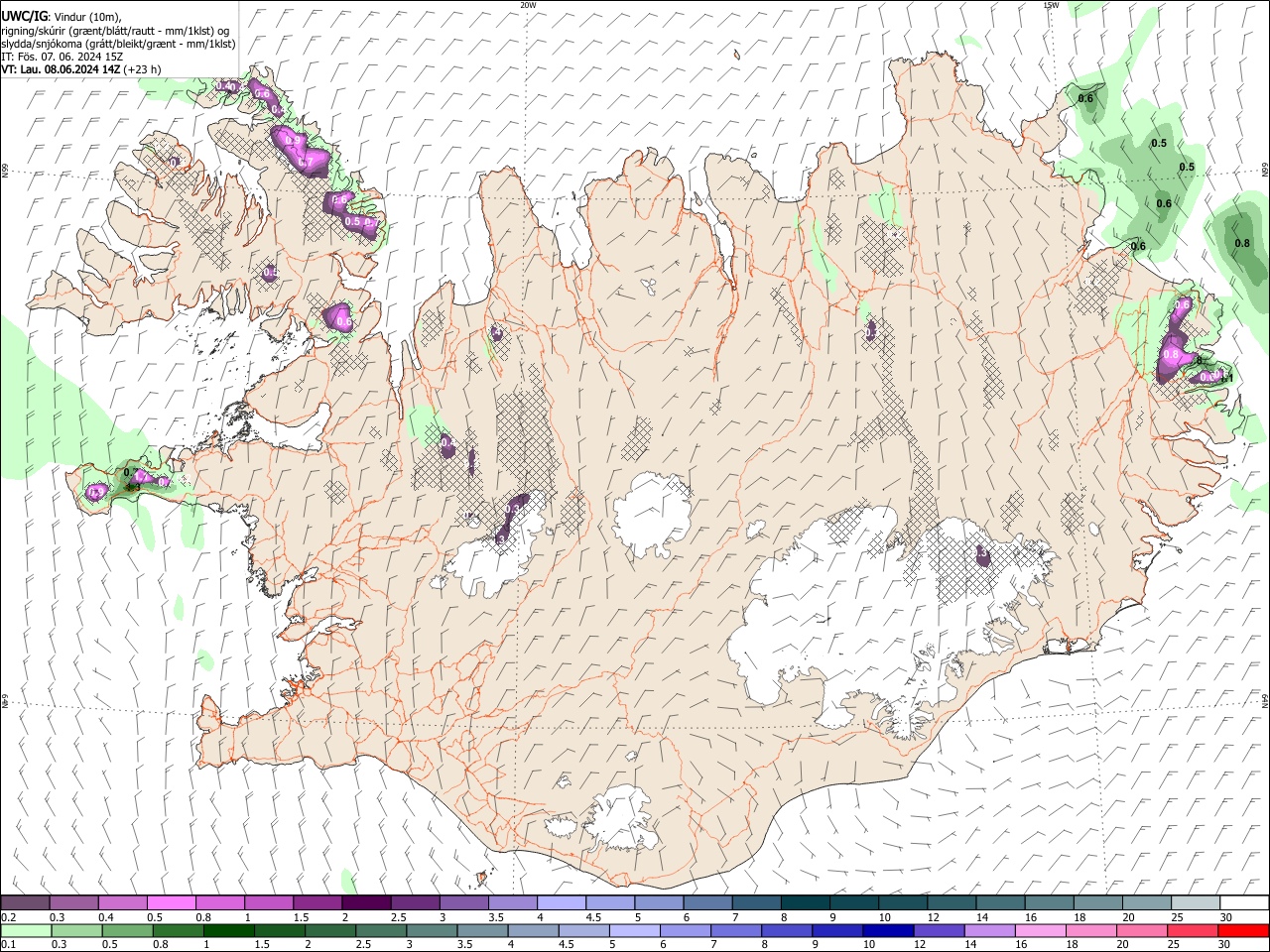This screenshot has height=952, width=1270.
Task: Click the red 30 swatch in bottom legend row
Action: (x=1243, y=930)
